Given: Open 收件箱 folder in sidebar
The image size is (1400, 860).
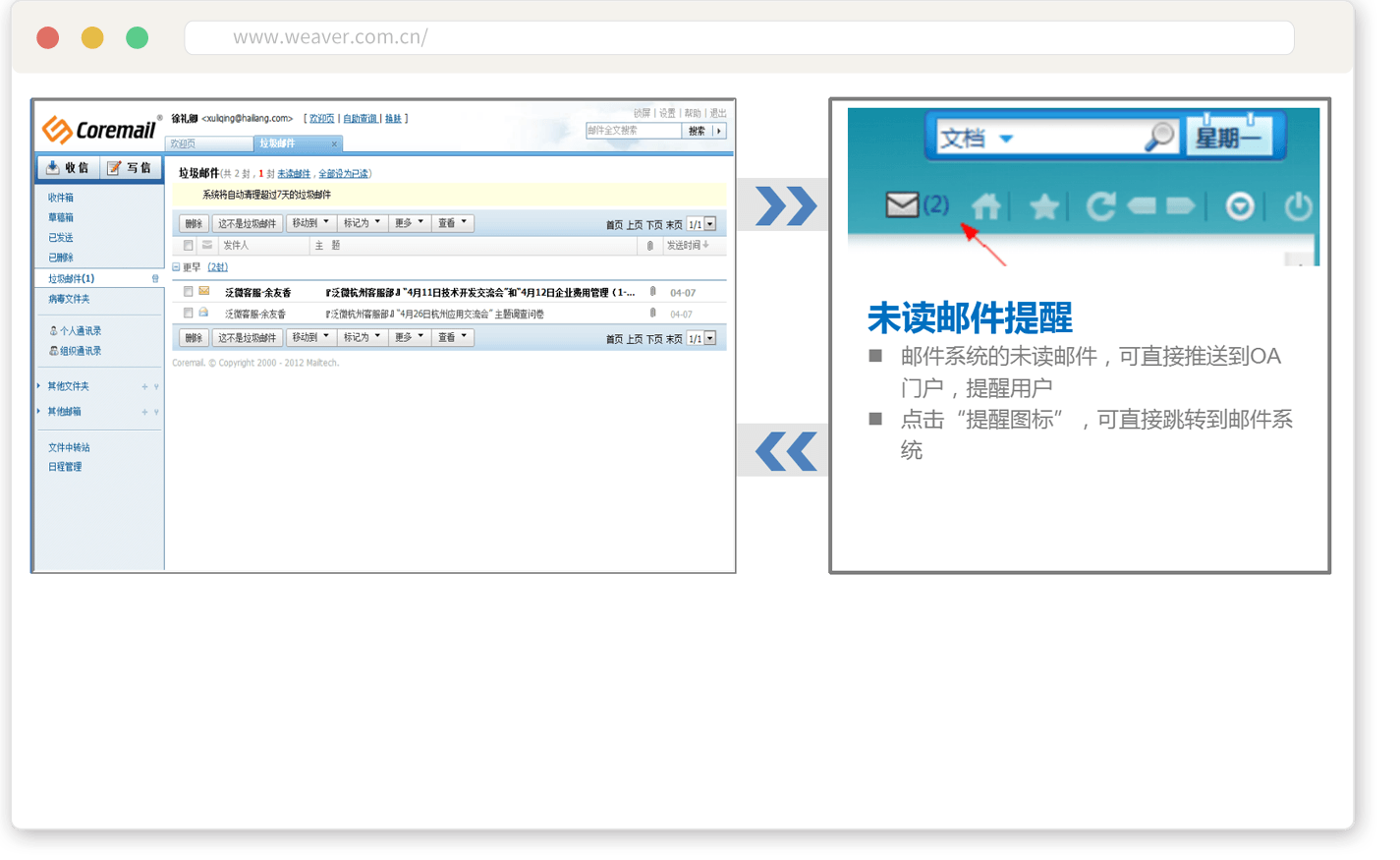Looking at the screenshot, I should [61, 198].
